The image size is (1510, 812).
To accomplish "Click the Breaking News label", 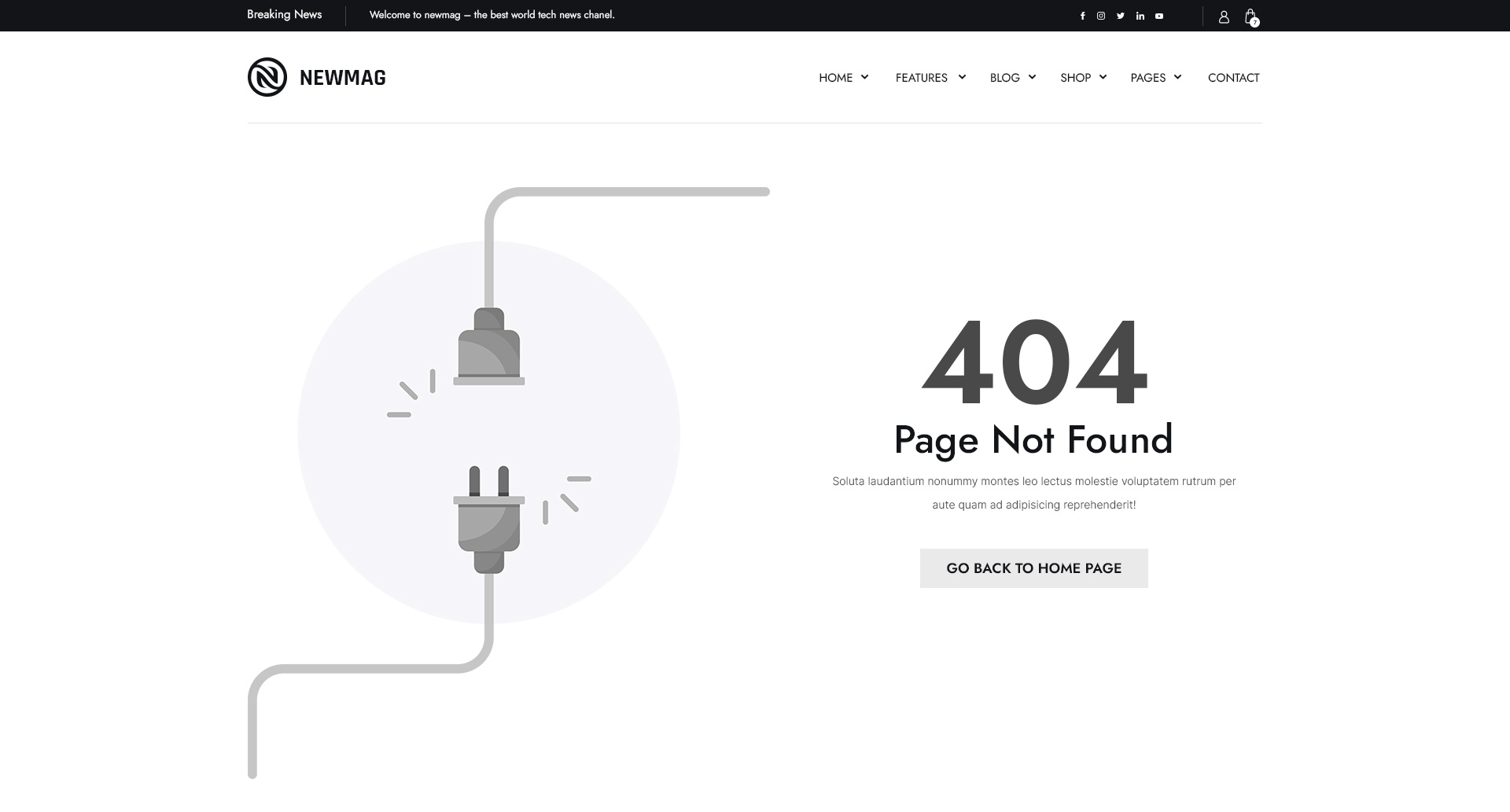I will [x=284, y=14].
